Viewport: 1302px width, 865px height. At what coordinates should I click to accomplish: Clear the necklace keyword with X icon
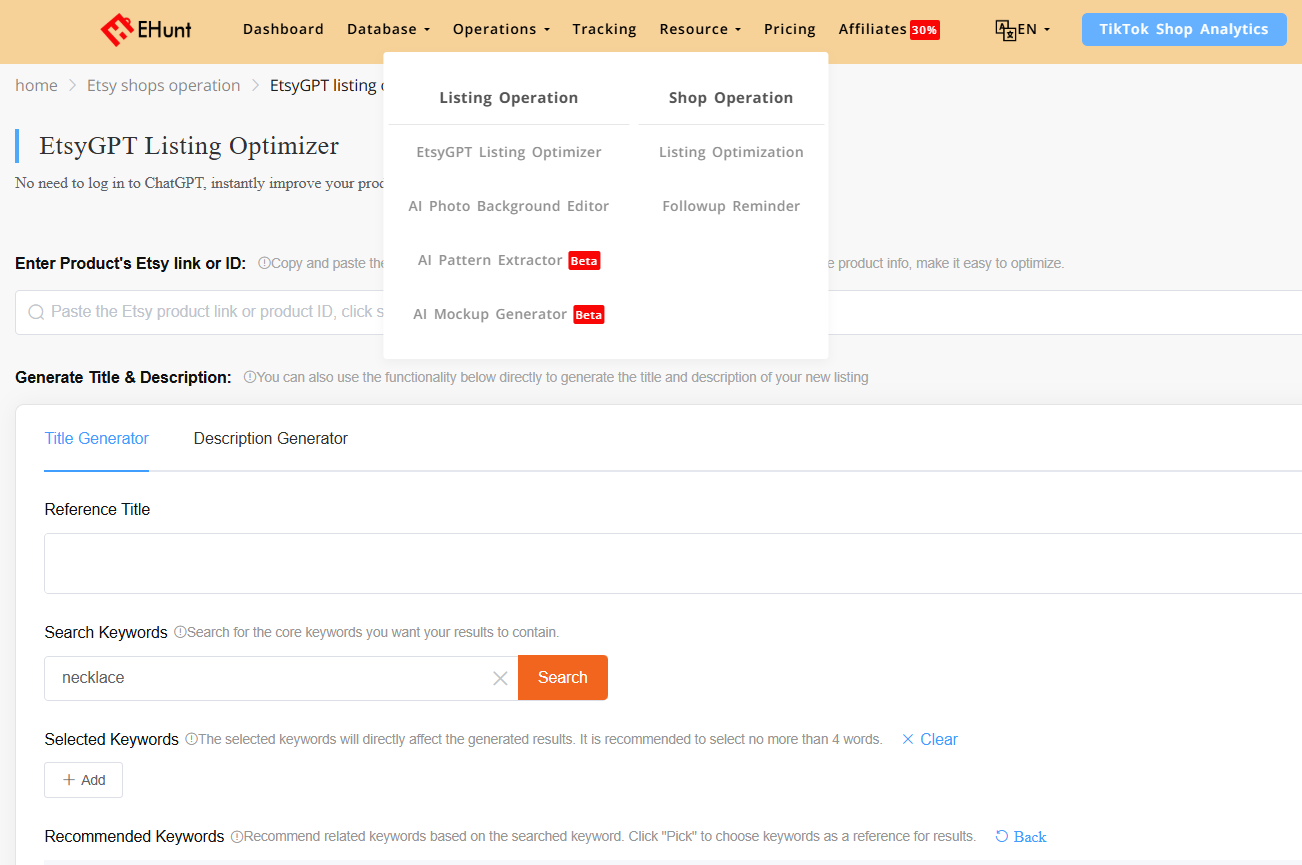pos(500,679)
